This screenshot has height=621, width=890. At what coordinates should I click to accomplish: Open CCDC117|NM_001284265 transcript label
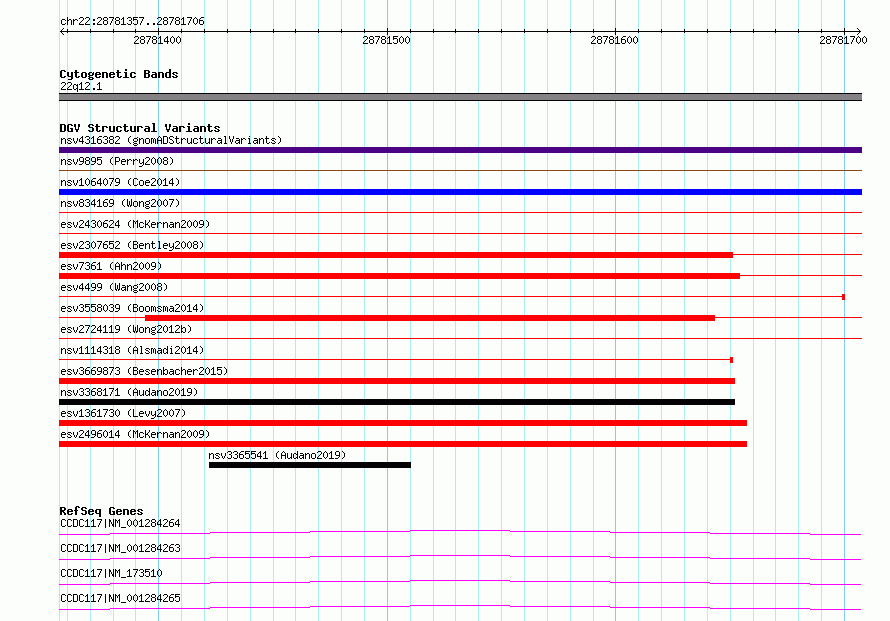click(120, 598)
